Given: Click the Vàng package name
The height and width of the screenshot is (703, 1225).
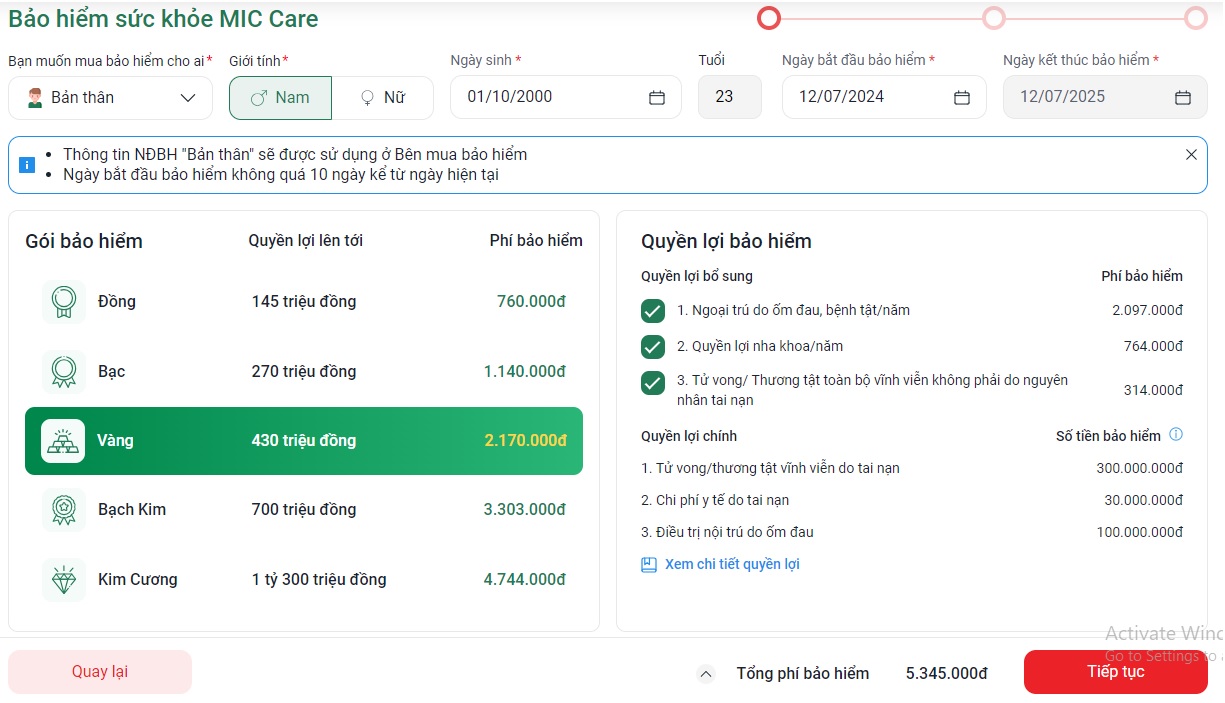Looking at the screenshot, I should pos(116,441).
